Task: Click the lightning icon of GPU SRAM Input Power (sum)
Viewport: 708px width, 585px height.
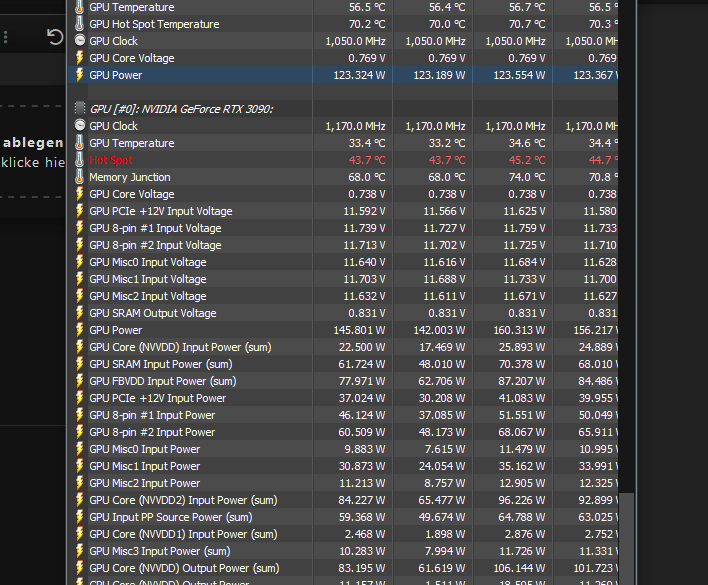Action: tap(79, 364)
